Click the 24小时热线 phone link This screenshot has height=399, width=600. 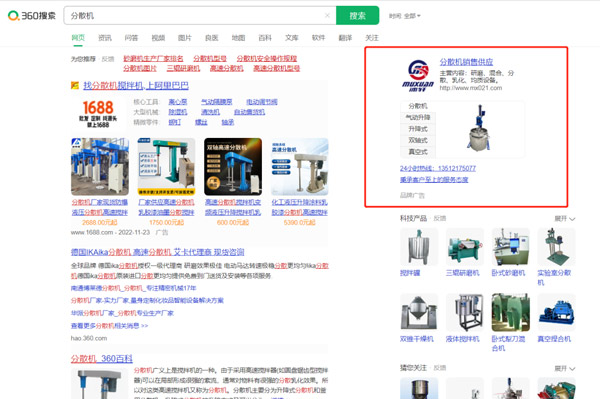click(438, 168)
